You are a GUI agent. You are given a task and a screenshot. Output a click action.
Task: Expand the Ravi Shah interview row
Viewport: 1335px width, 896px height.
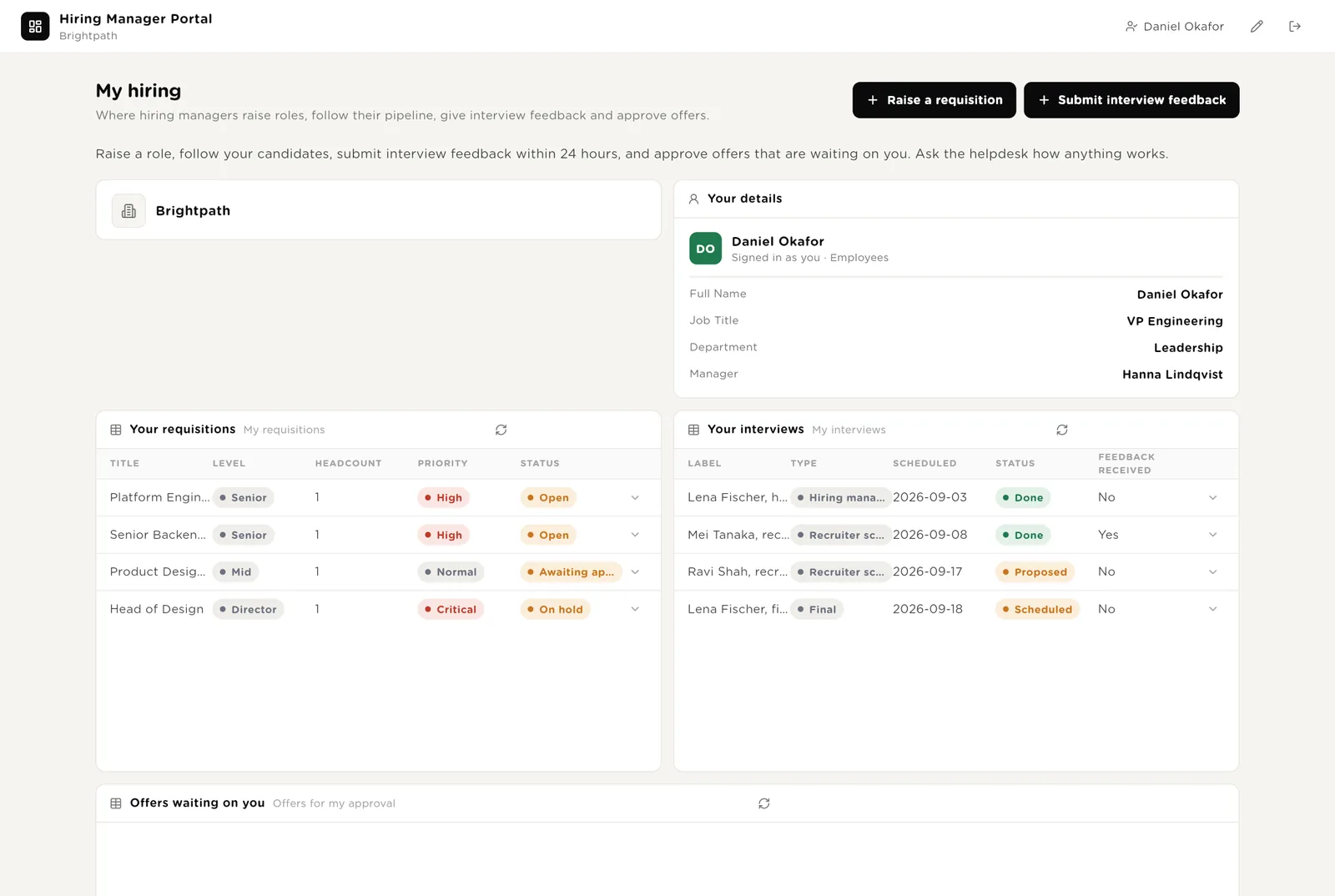click(1212, 572)
